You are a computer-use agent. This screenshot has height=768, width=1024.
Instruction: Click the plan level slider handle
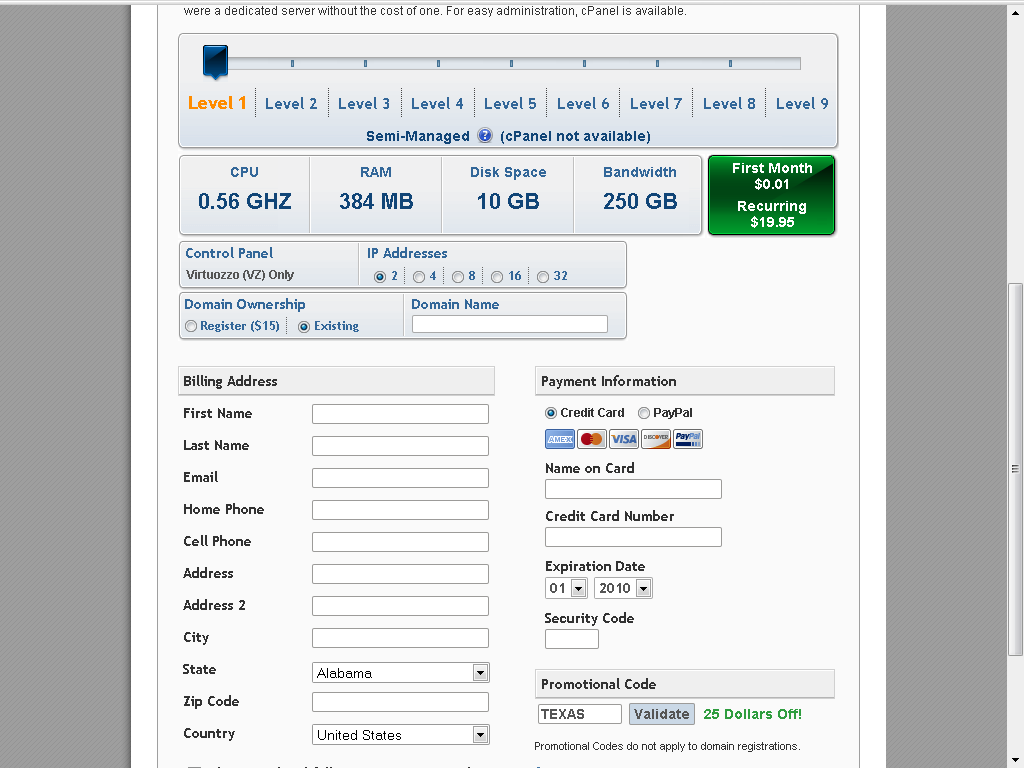point(215,62)
